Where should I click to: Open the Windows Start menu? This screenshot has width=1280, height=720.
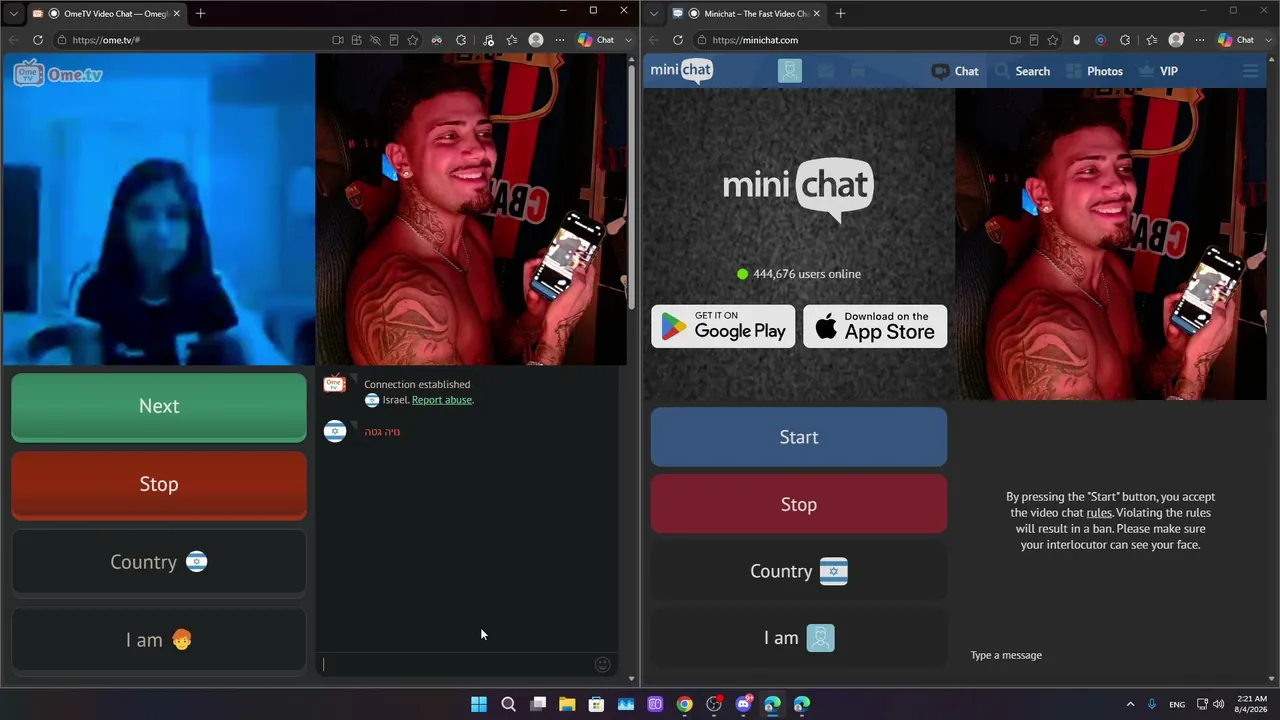(x=479, y=704)
